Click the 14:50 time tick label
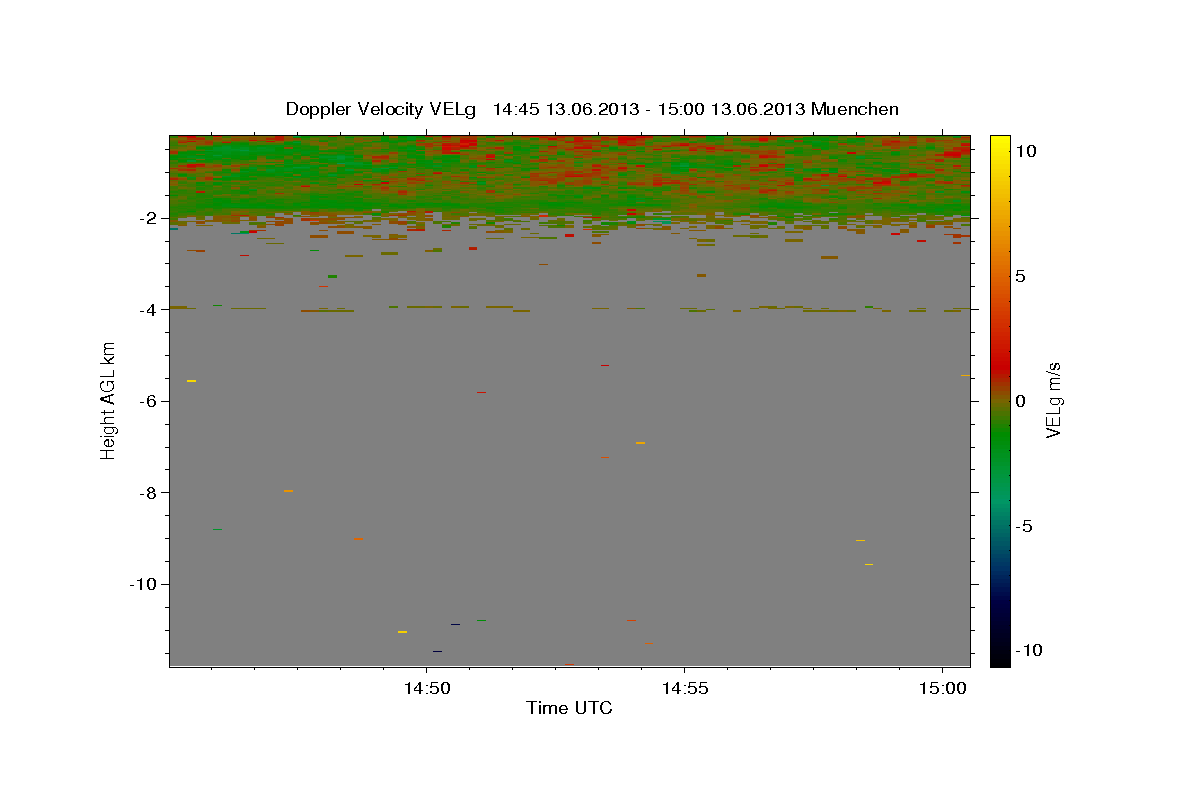Viewport: 1200px width, 800px height. [x=427, y=689]
